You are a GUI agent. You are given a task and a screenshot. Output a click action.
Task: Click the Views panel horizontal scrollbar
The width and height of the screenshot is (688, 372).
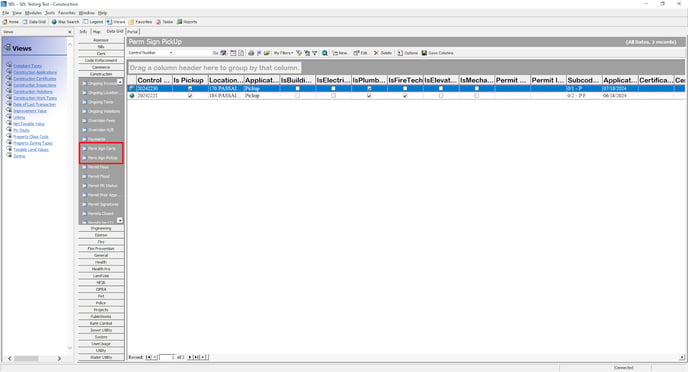(34, 358)
